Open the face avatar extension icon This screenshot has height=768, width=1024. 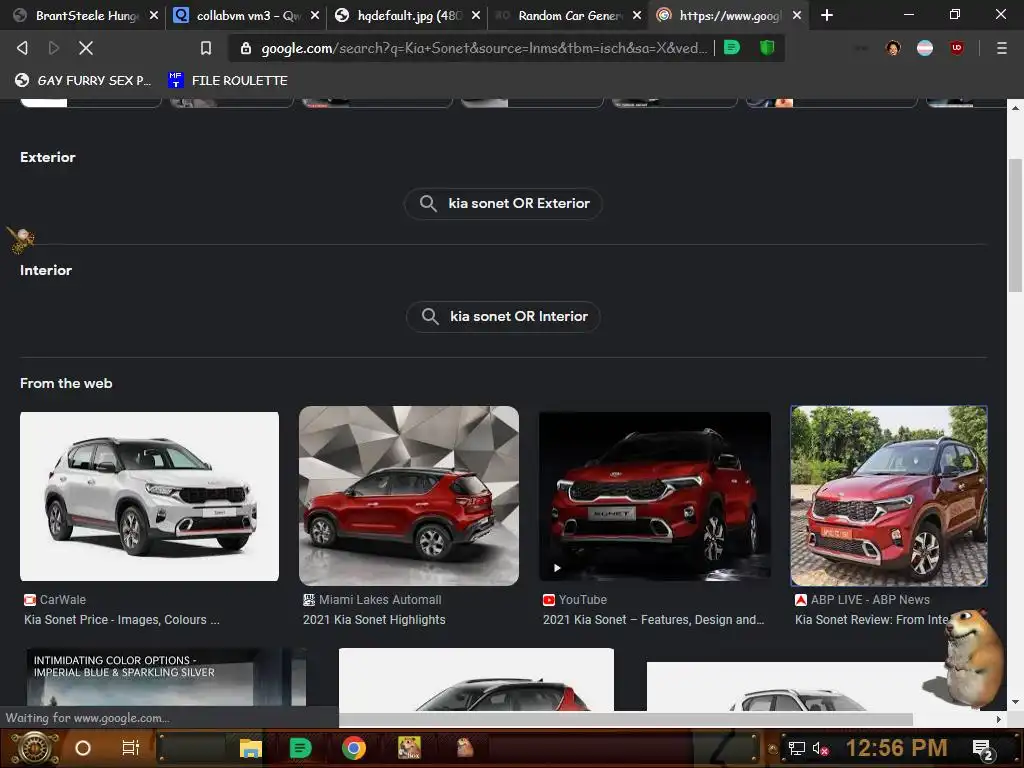[x=893, y=48]
